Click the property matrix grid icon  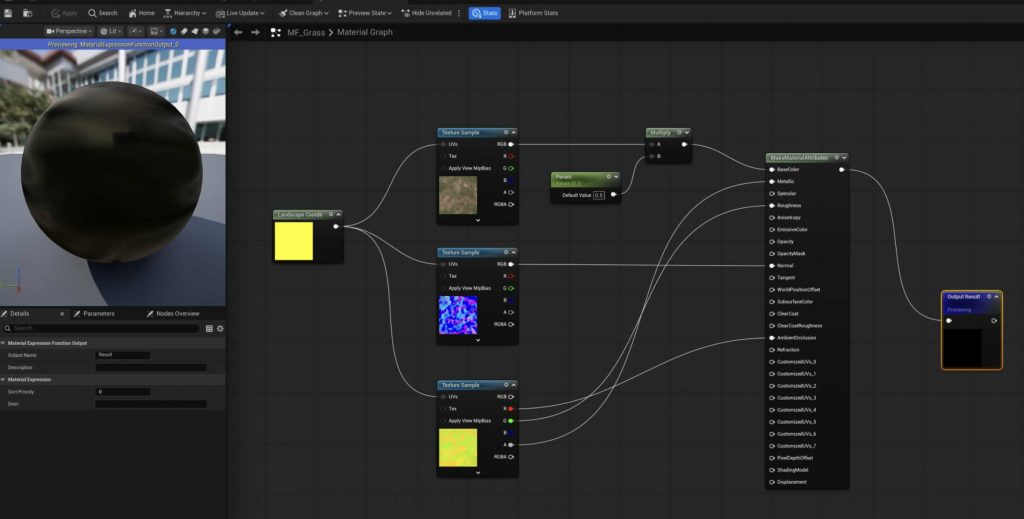(209, 328)
